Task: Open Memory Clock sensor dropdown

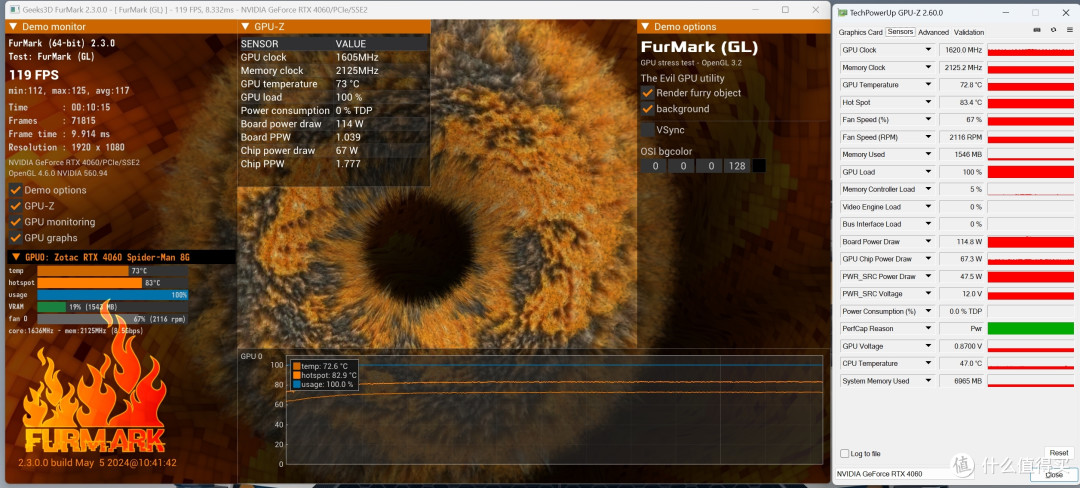Action: [928, 67]
